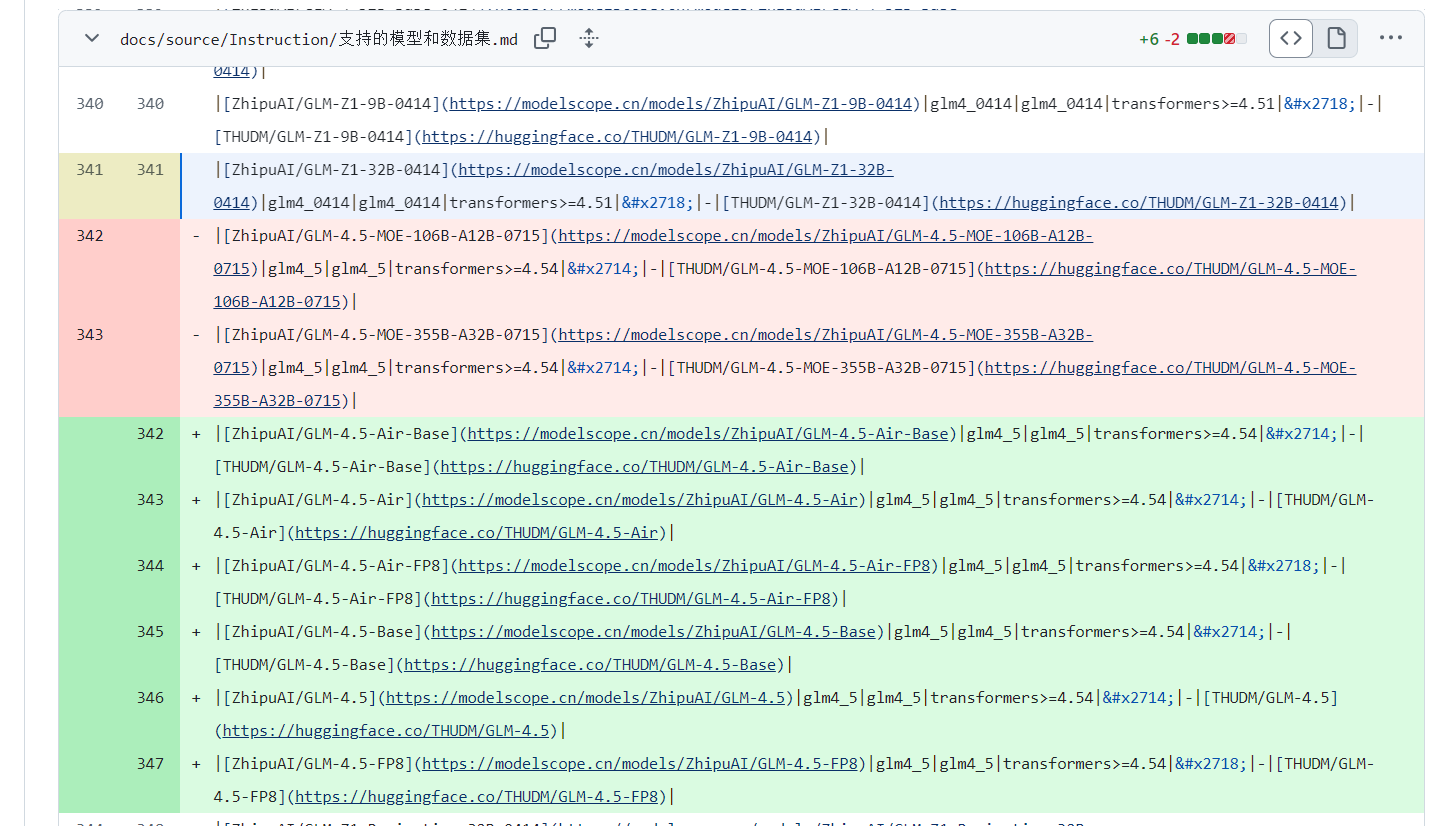The width and height of the screenshot is (1441, 826).
Task: Select deleted line number 342
Action: [x=90, y=236]
